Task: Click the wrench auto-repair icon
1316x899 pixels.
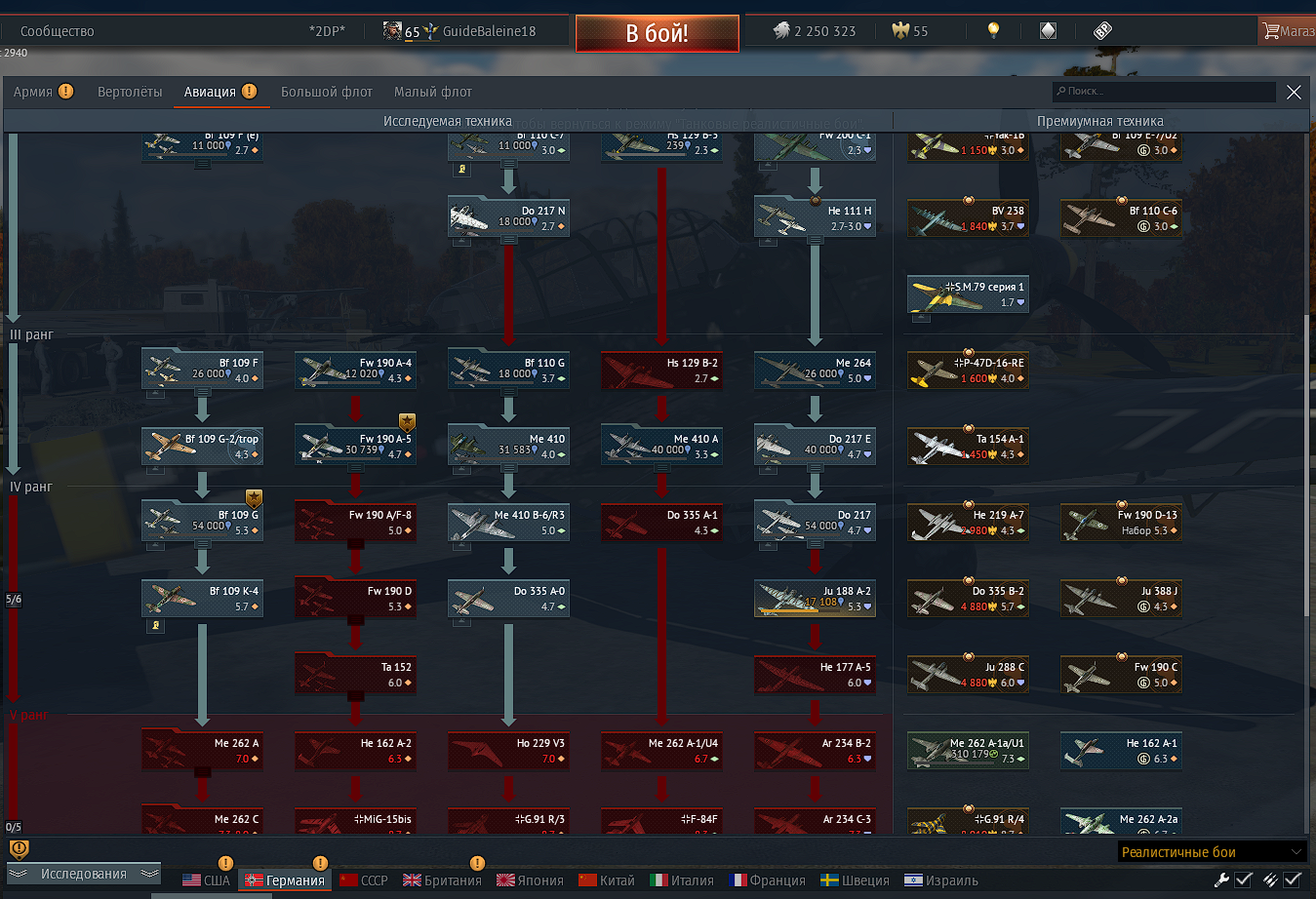Action: 1221,879
